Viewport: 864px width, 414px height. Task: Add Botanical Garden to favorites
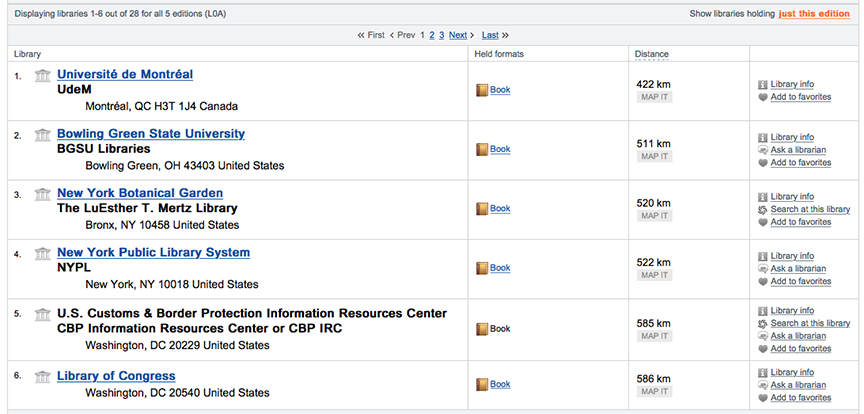point(801,222)
